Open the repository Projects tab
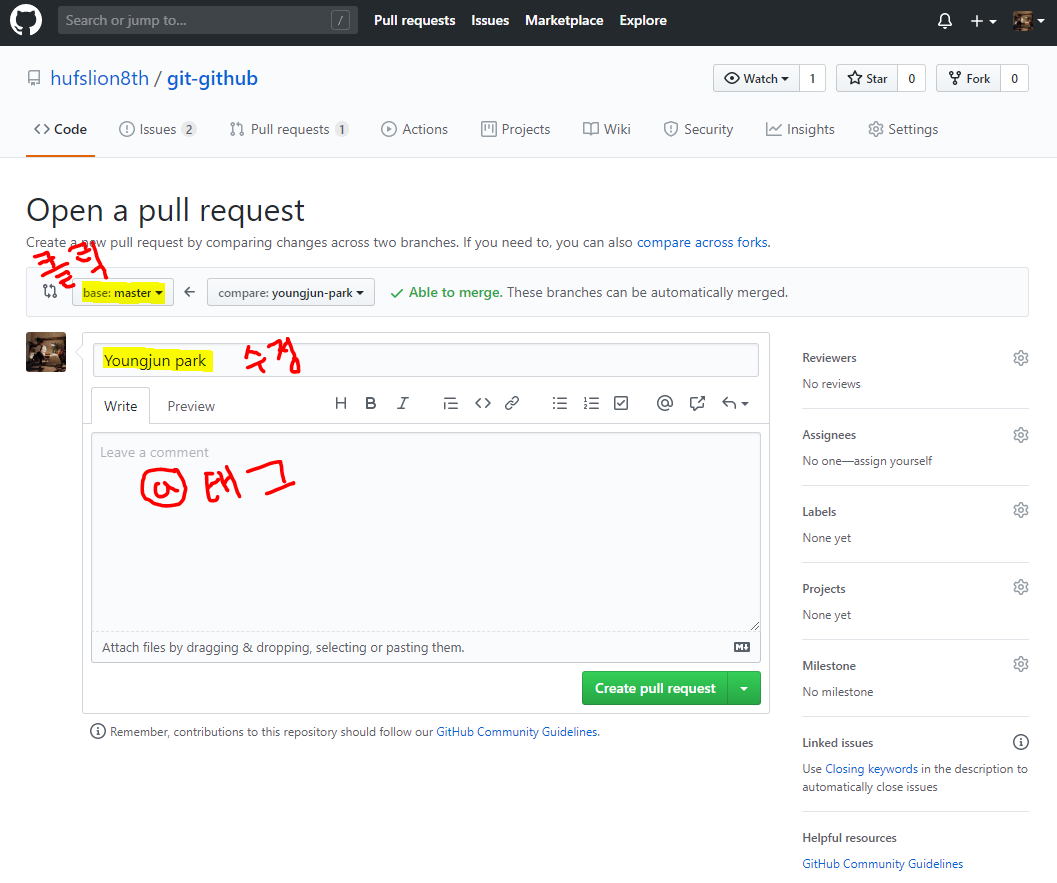This screenshot has height=883, width=1057. [x=516, y=129]
